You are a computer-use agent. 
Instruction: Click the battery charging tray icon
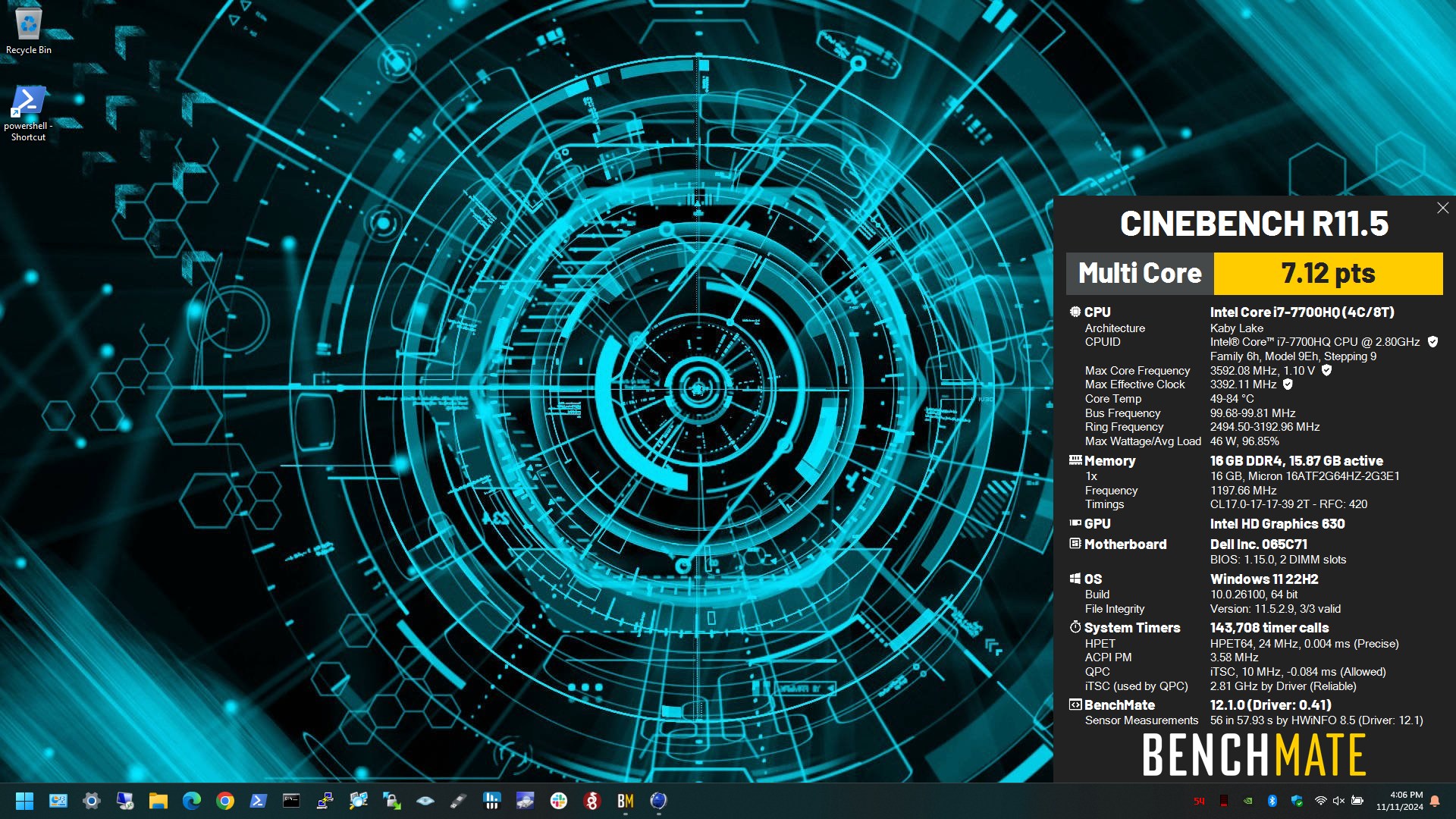point(1357,801)
